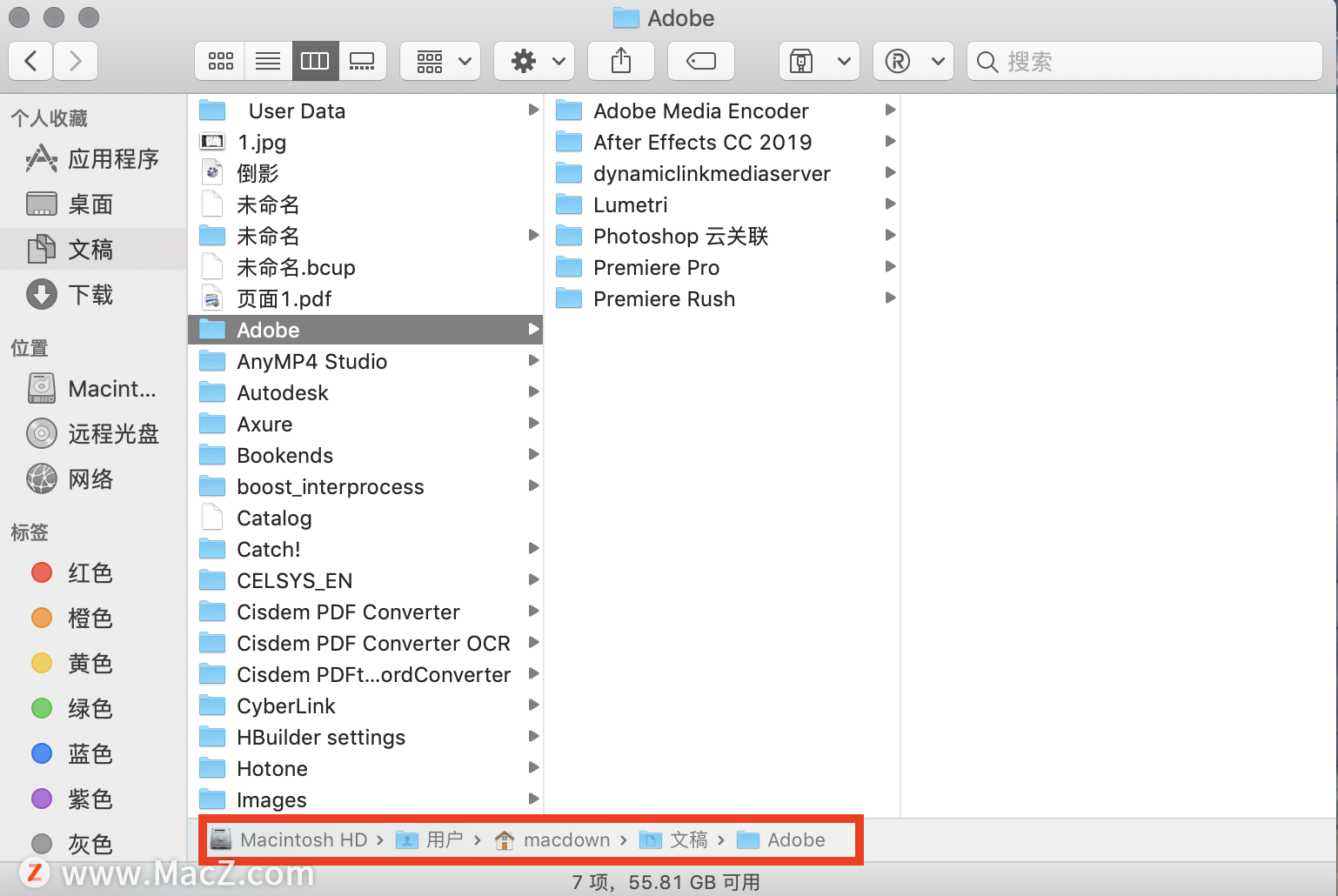The image size is (1338, 896).
Task: Go back with the left chevron button
Action: coord(31,61)
